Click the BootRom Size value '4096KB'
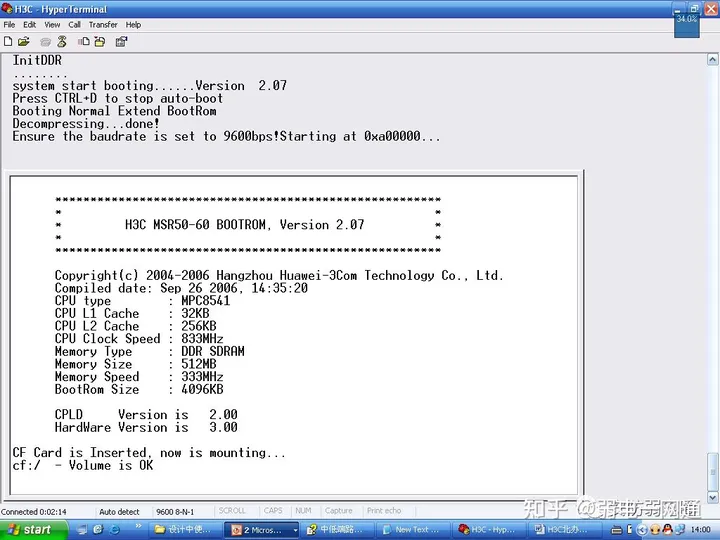The width and height of the screenshot is (720, 540). (202, 389)
